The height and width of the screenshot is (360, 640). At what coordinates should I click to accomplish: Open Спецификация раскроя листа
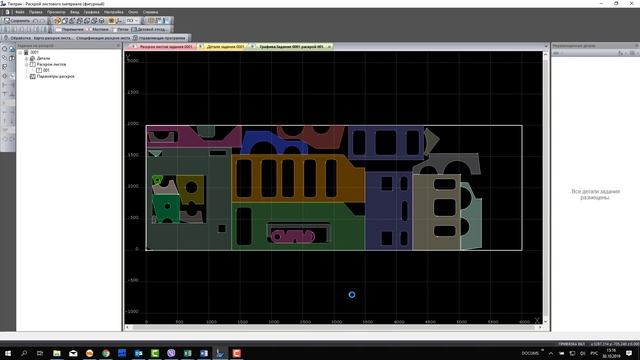click(x=103, y=38)
